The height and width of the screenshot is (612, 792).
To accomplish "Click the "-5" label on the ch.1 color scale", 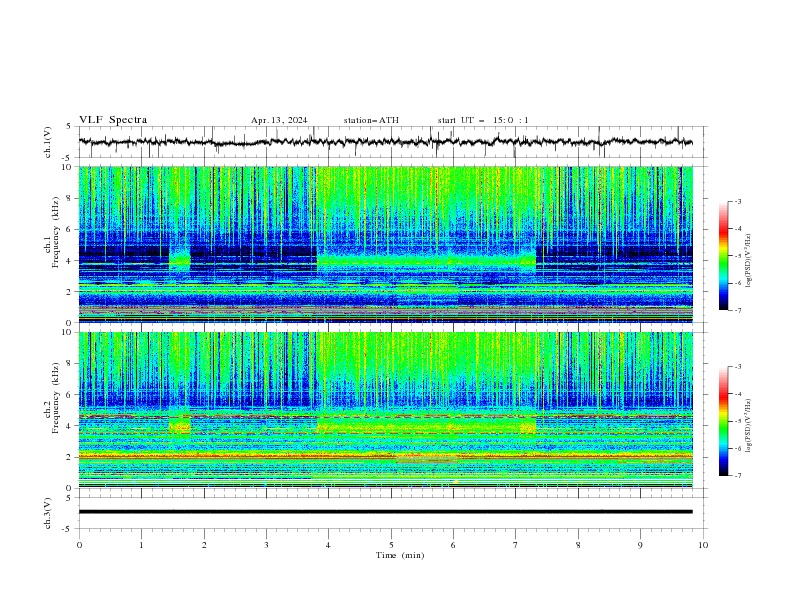I will point(737,256).
